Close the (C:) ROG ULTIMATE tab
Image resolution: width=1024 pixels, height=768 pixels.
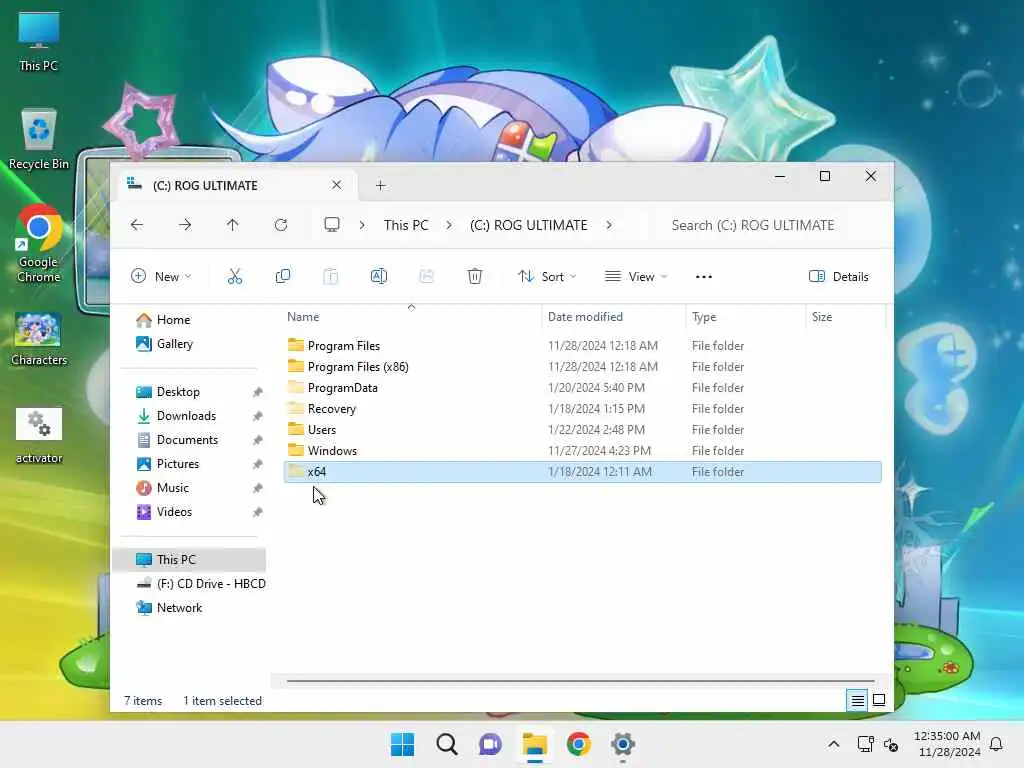coord(336,185)
